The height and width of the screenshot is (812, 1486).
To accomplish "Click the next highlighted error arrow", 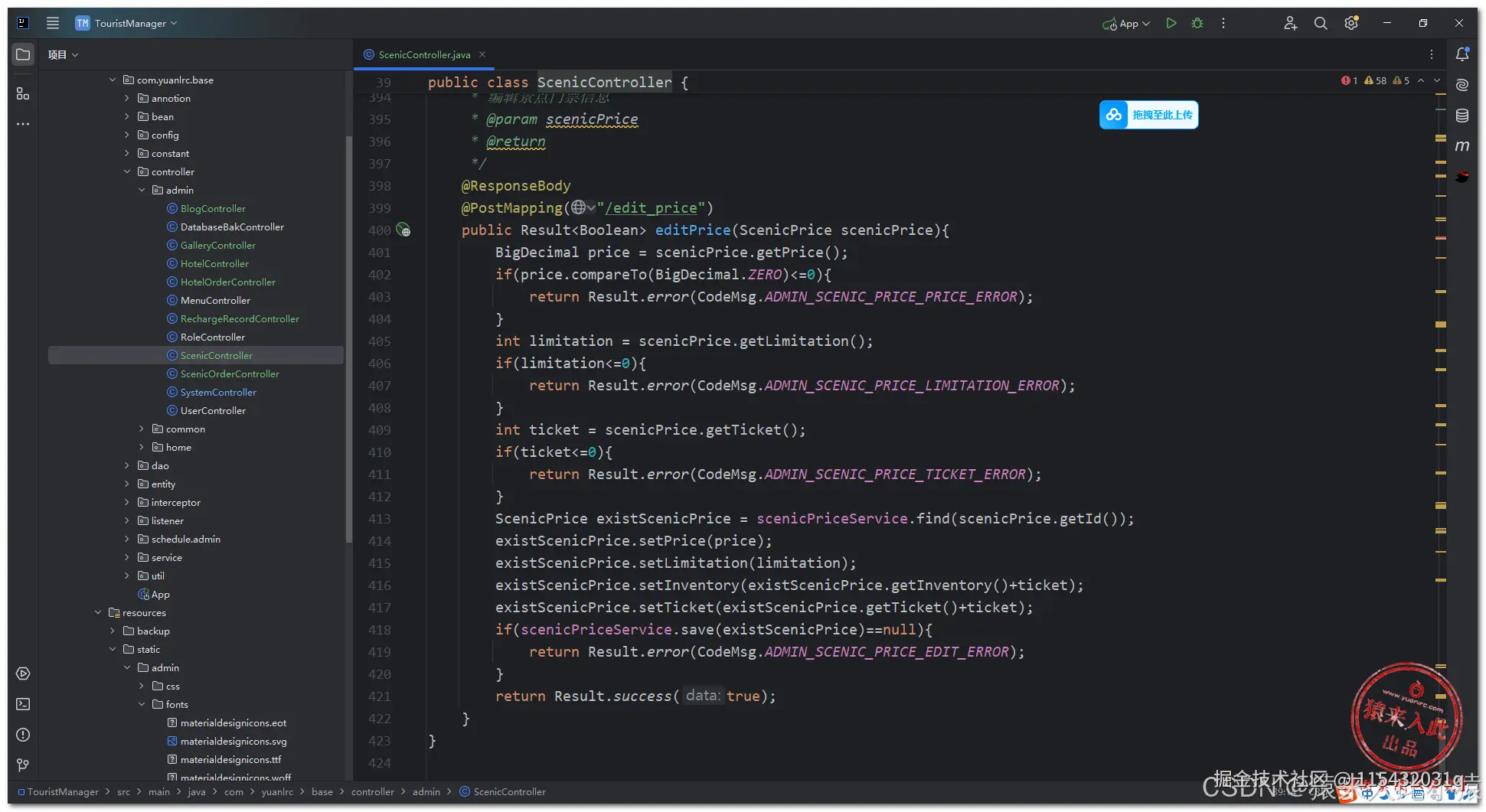I will pos(1437,80).
